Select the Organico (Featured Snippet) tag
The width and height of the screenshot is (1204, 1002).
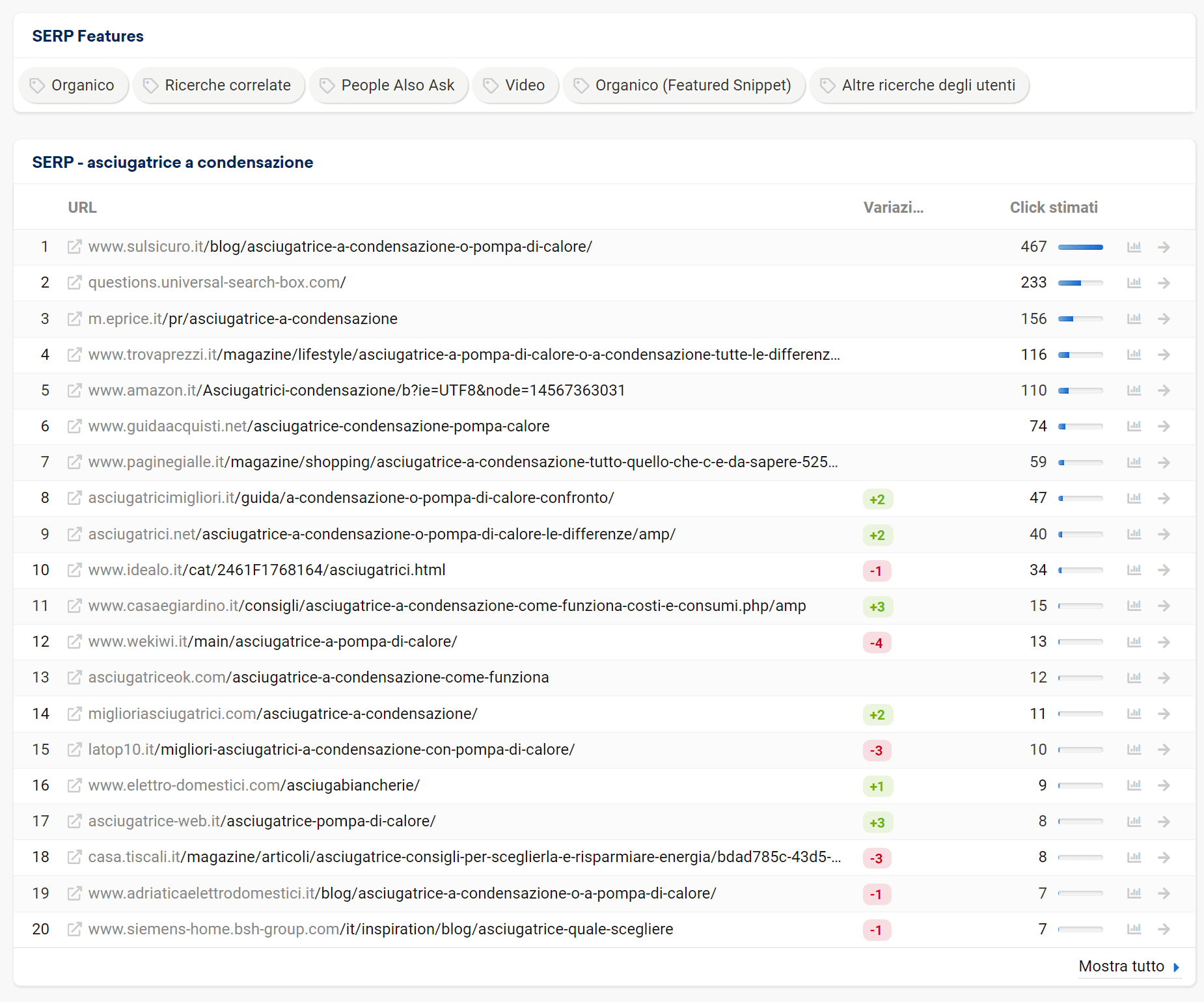684,85
